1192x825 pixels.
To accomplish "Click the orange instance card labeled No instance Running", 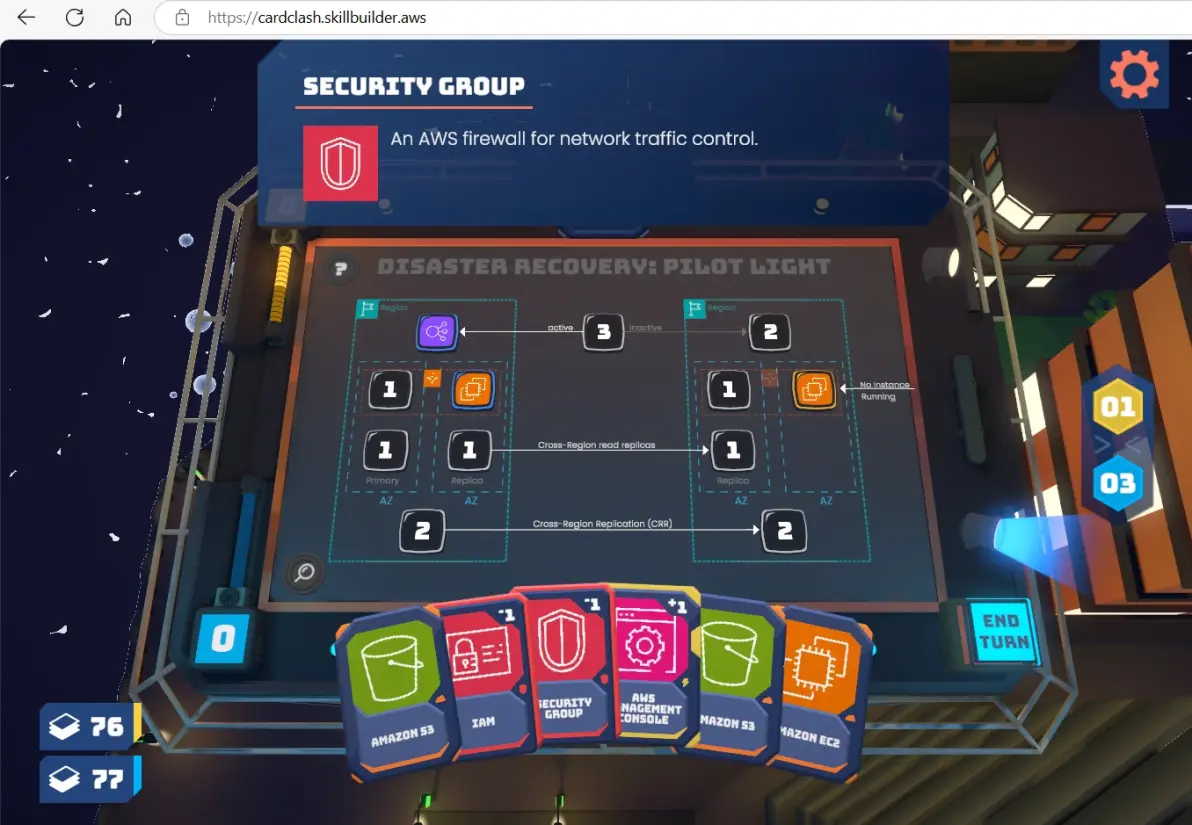I will 813,389.
